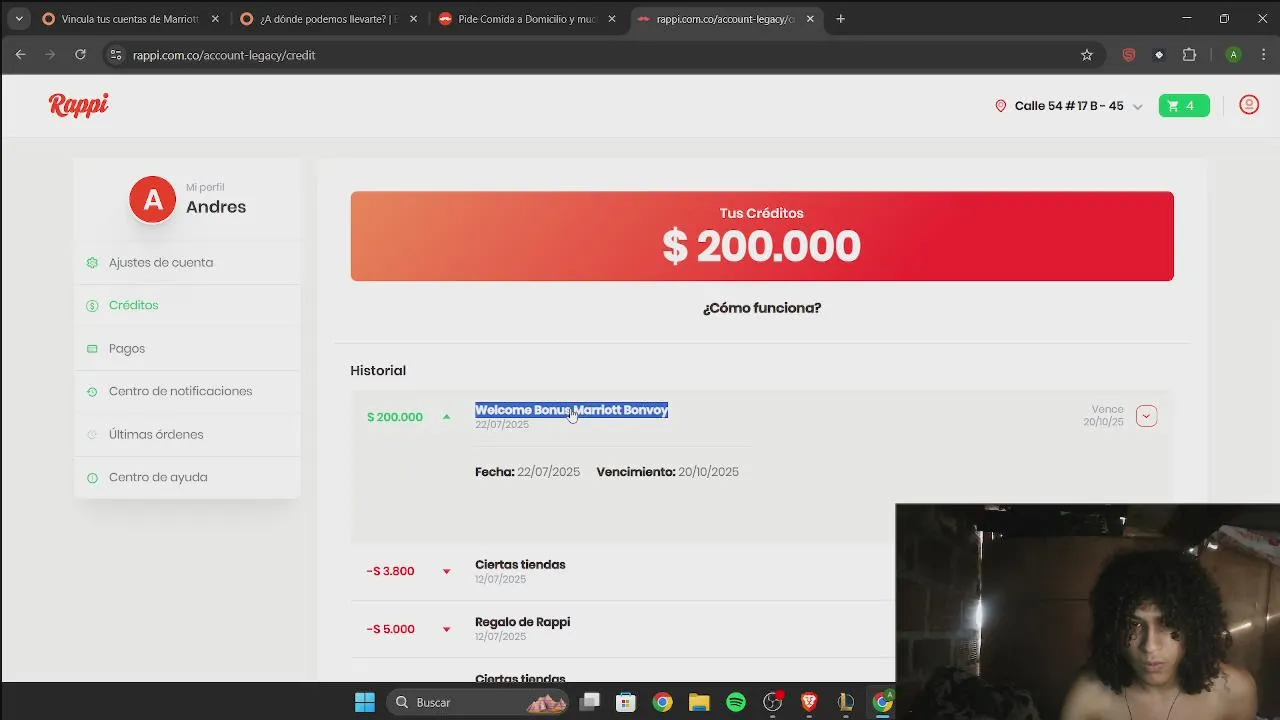Collapse the Welcome Bonus entry using the red chevron
Viewport: 1280px width, 720px height.
click(x=1146, y=416)
